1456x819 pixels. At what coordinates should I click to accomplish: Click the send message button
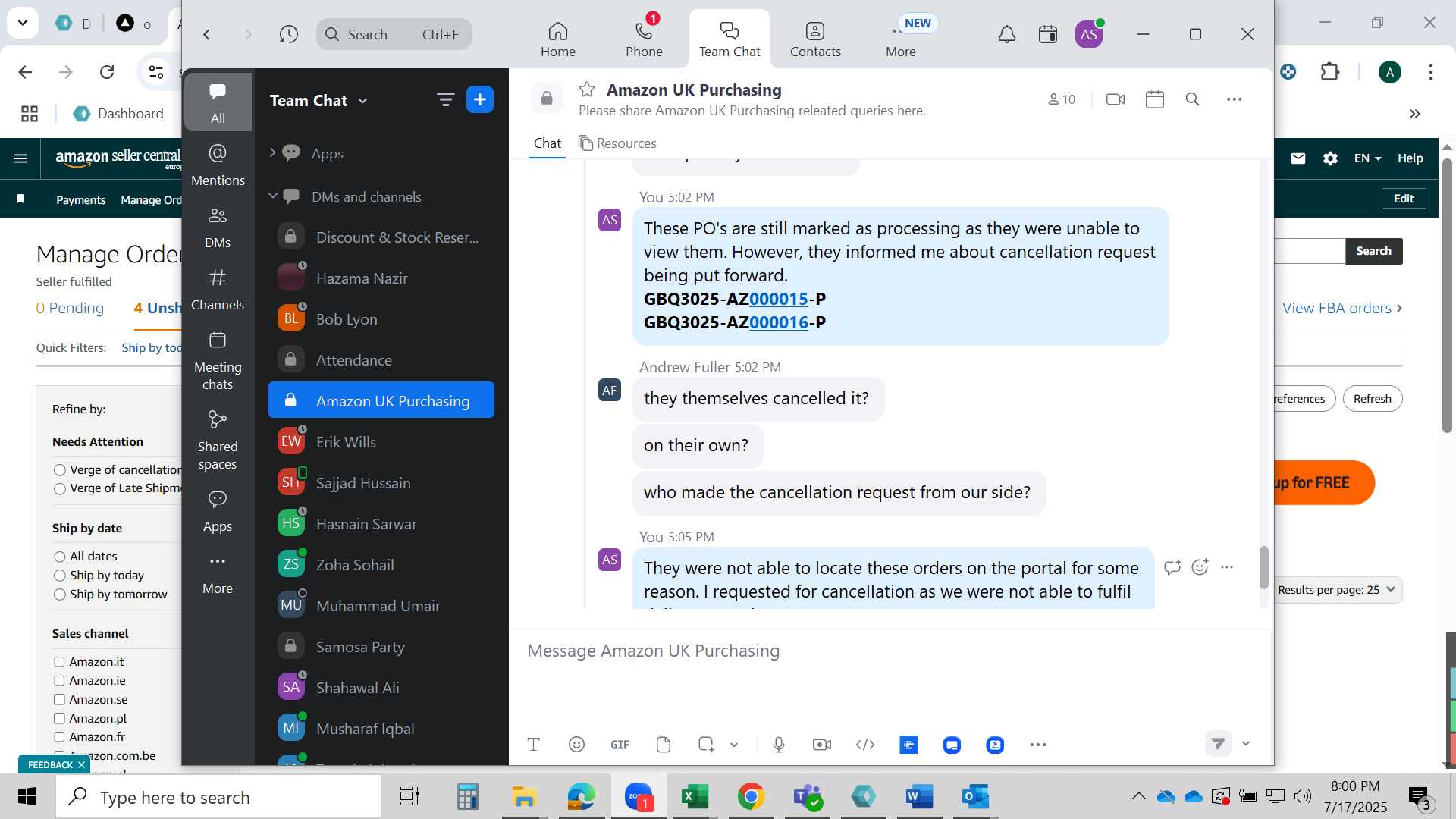[1218, 744]
